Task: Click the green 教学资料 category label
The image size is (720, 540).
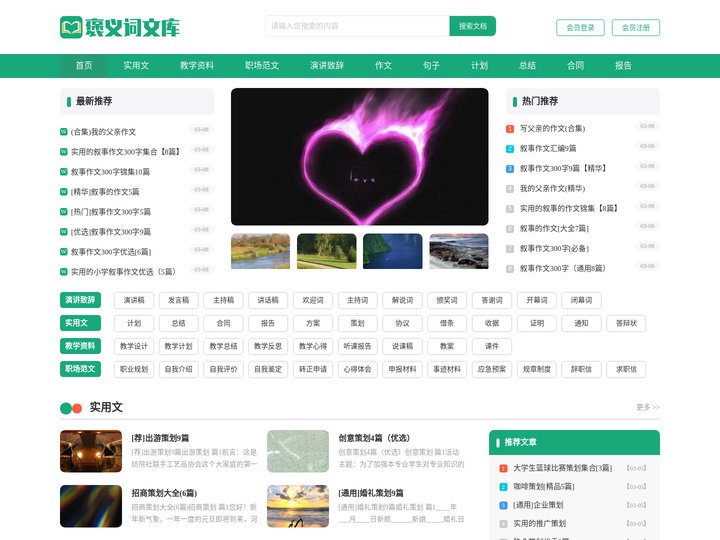Action: [80, 346]
